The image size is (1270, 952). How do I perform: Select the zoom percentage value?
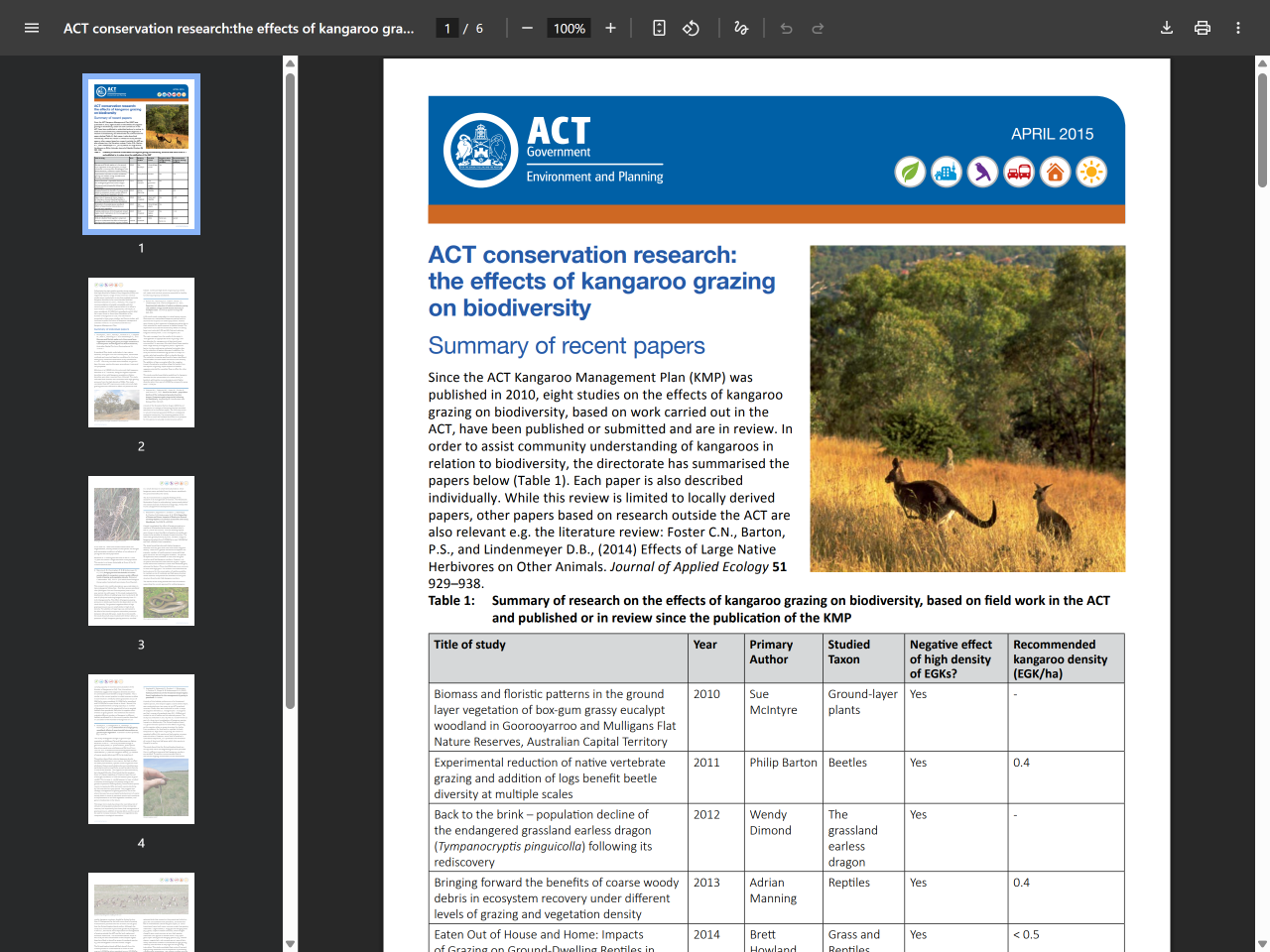tap(569, 28)
